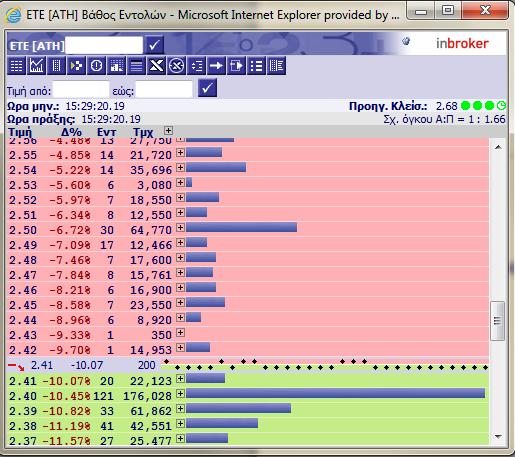Expand the 2.41 bid row
The height and width of the screenshot is (457, 515).
[x=180, y=378]
